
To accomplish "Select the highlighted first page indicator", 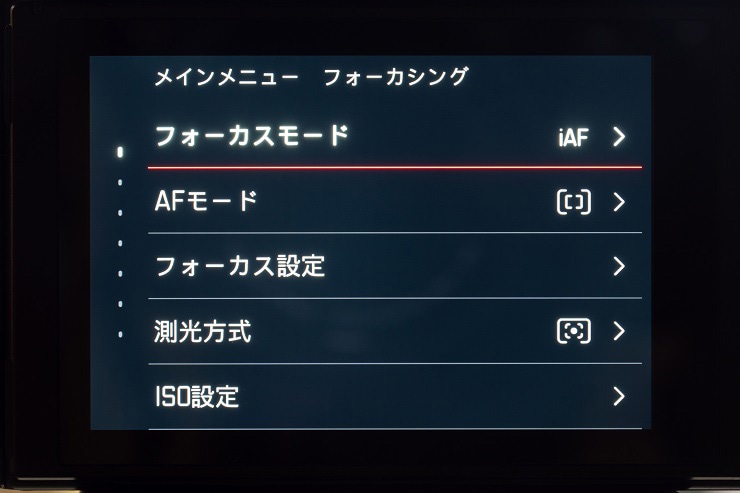I will [120, 152].
